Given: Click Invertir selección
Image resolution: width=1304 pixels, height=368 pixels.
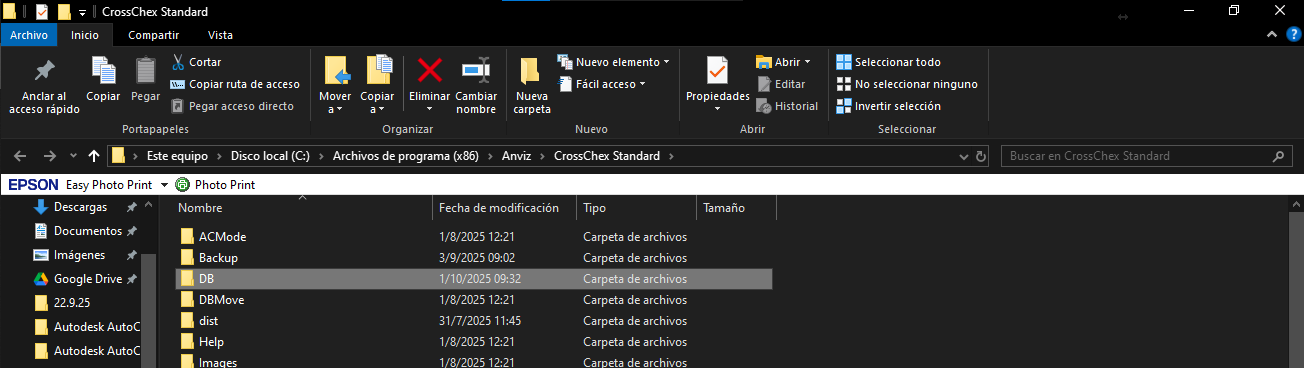Looking at the screenshot, I should 888,106.
